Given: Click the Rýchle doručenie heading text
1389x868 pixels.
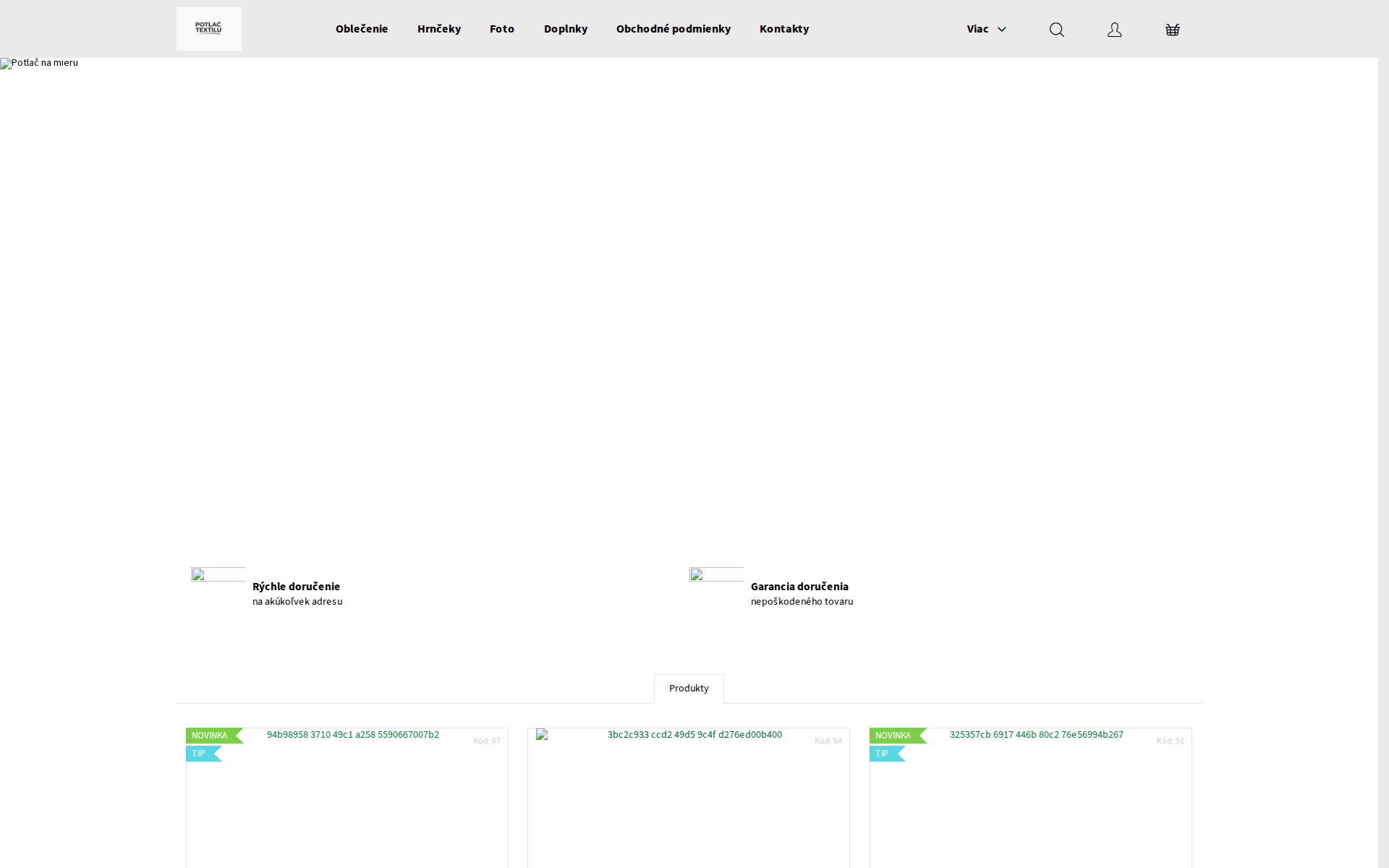Looking at the screenshot, I should pyautogui.click(x=296, y=587).
